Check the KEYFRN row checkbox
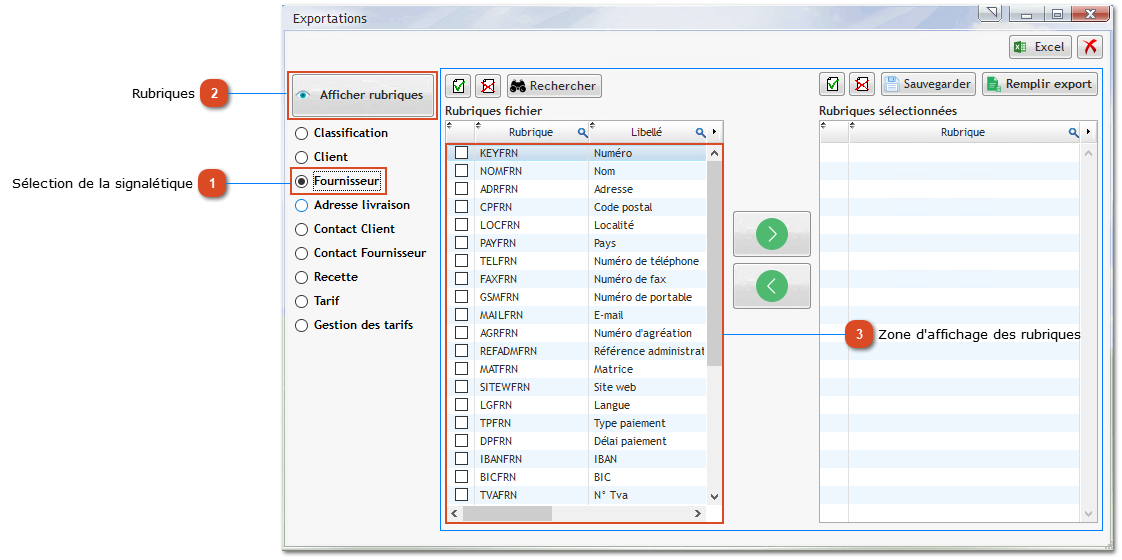The width and height of the screenshot is (1122, 560). point(461,153)
